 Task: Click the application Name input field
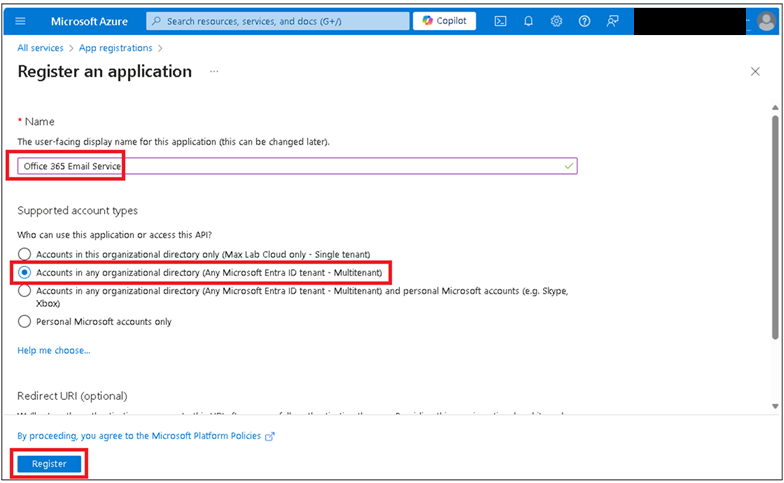click(x=297, y=166)
